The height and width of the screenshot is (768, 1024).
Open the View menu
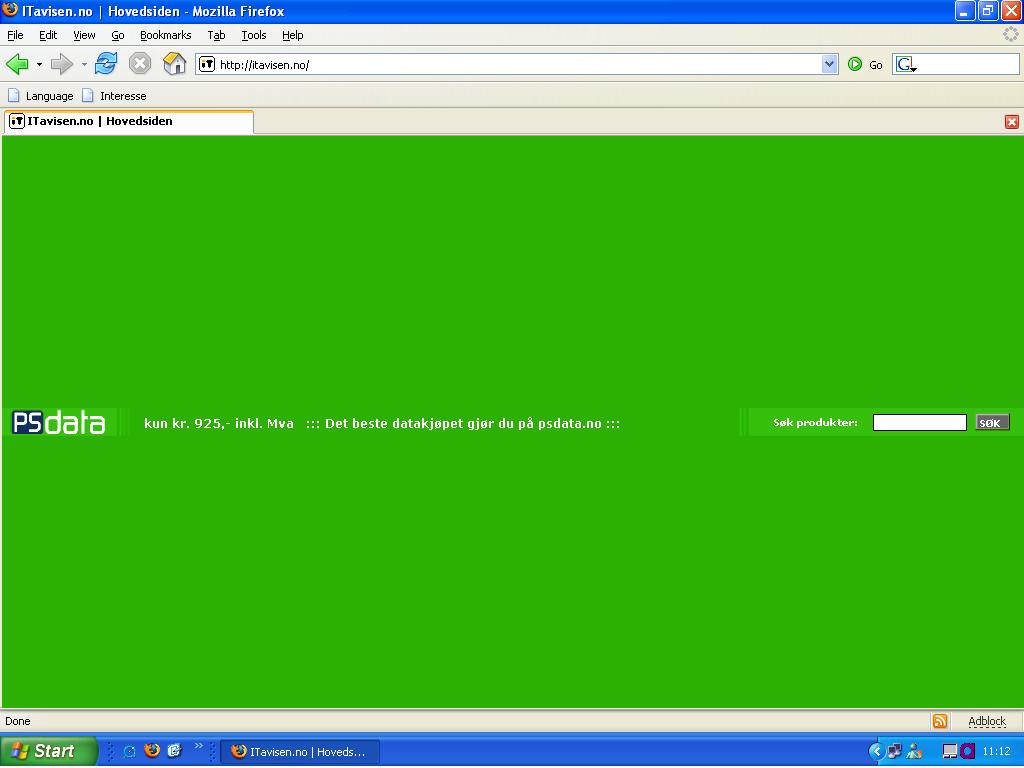pos(84,35)
